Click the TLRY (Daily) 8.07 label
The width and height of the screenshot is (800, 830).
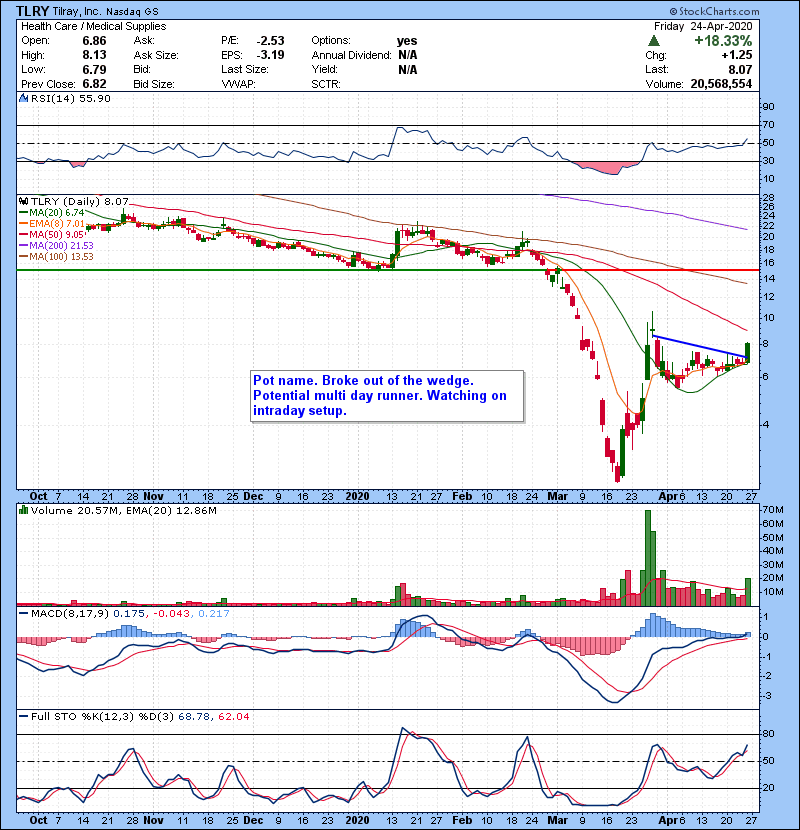coord(80,202)
